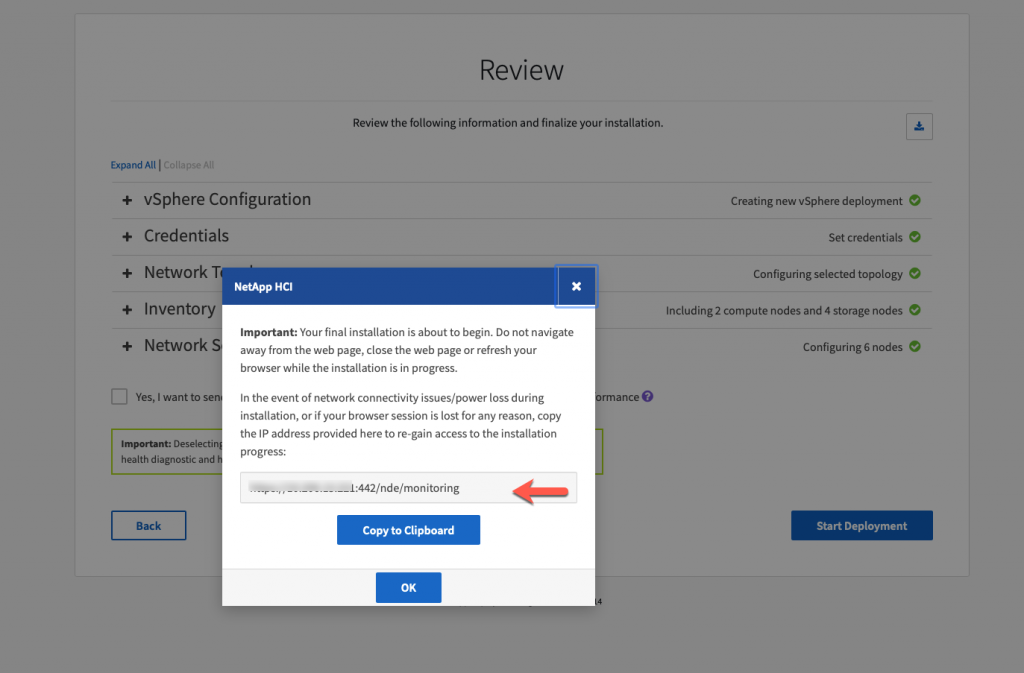Image resolution: width=1024 pixels, height=673 pixels.
Task: Click 'Set credentials' status text
Action: (x=865, y=238)
